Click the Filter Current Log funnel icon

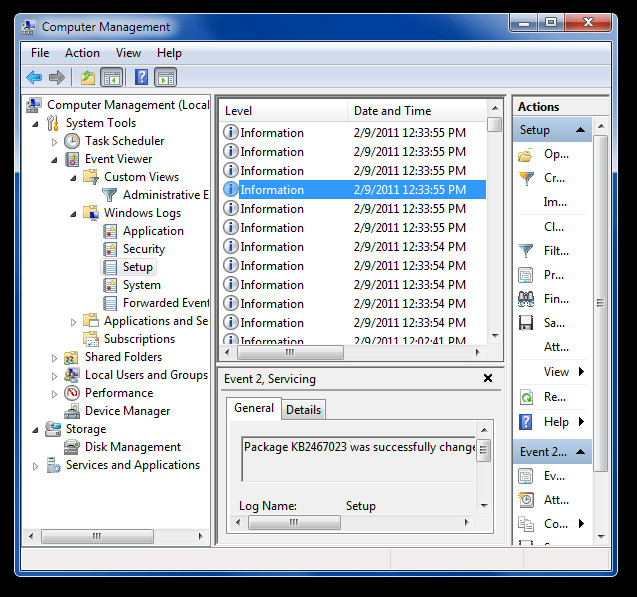coord(526,251)
